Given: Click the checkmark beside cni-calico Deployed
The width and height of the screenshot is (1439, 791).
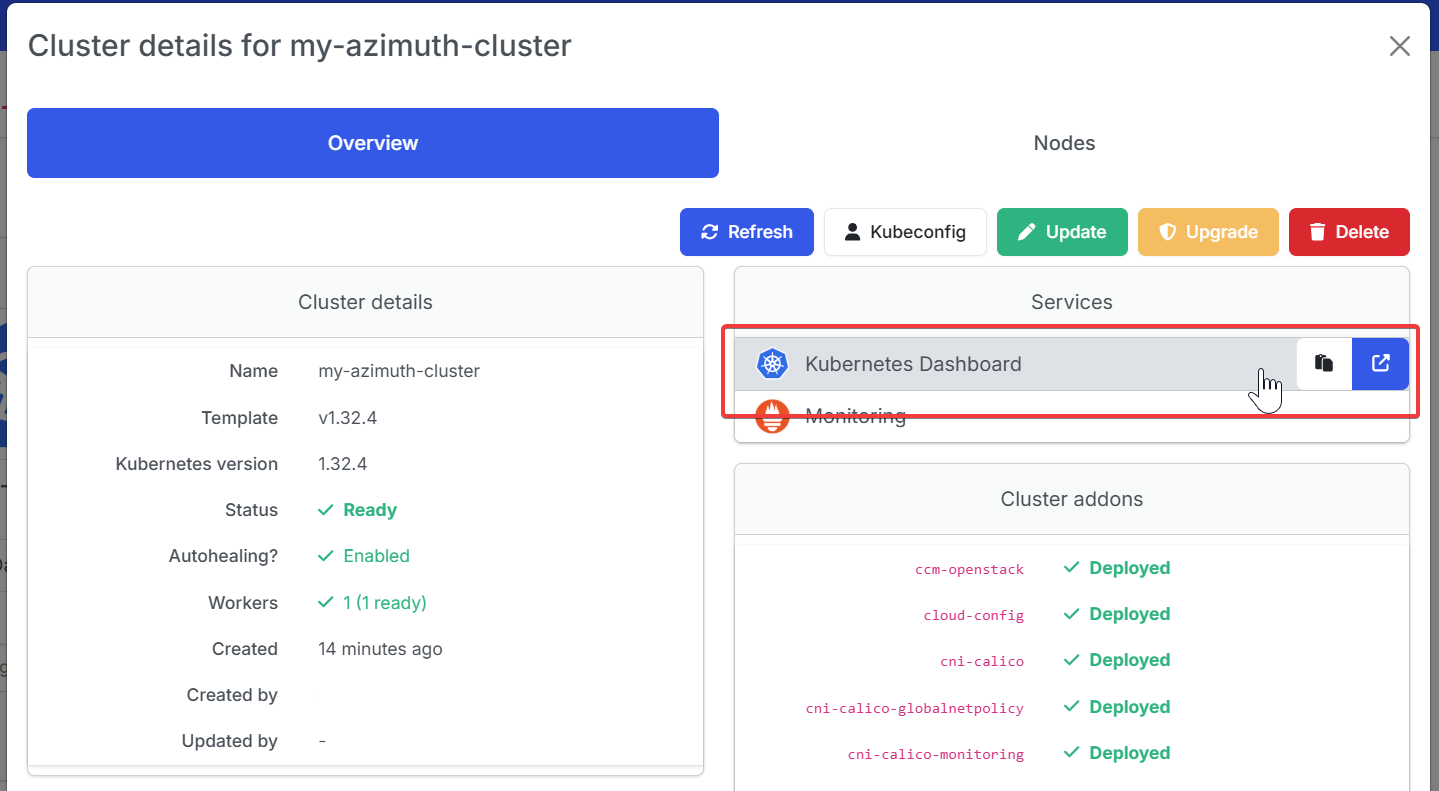Looking at the screenshot, I should (x=1071, y=660).
